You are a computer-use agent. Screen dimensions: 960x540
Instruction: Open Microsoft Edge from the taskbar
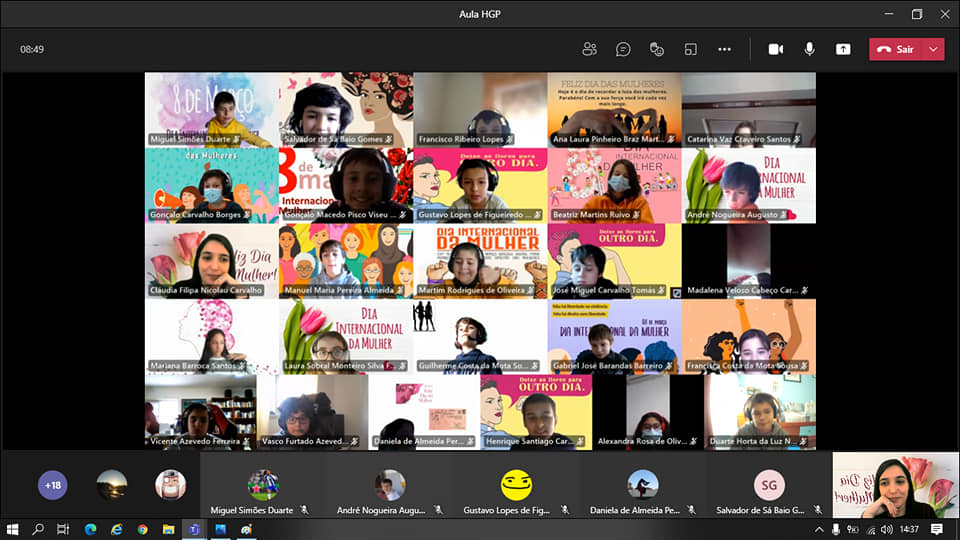90,529
